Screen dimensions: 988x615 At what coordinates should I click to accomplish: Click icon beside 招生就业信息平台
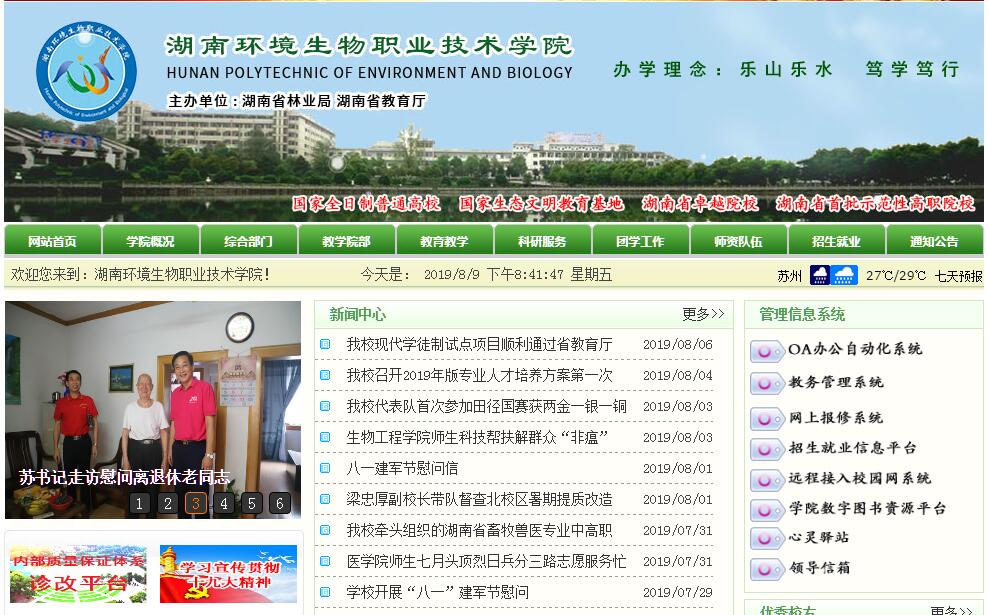coord(767,449)
